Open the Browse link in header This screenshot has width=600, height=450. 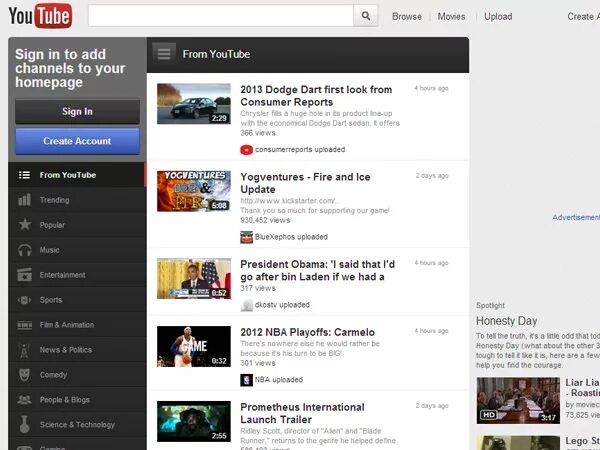pyautogui.click(x=407, y=16)
